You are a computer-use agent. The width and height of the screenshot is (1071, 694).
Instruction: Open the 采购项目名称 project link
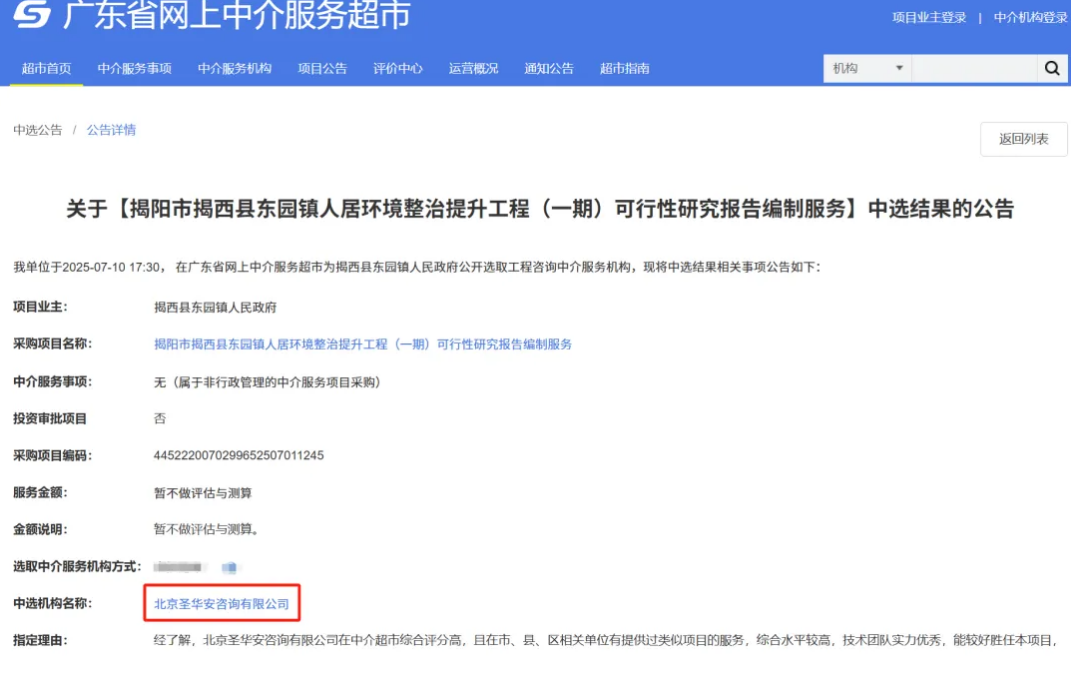363,344
